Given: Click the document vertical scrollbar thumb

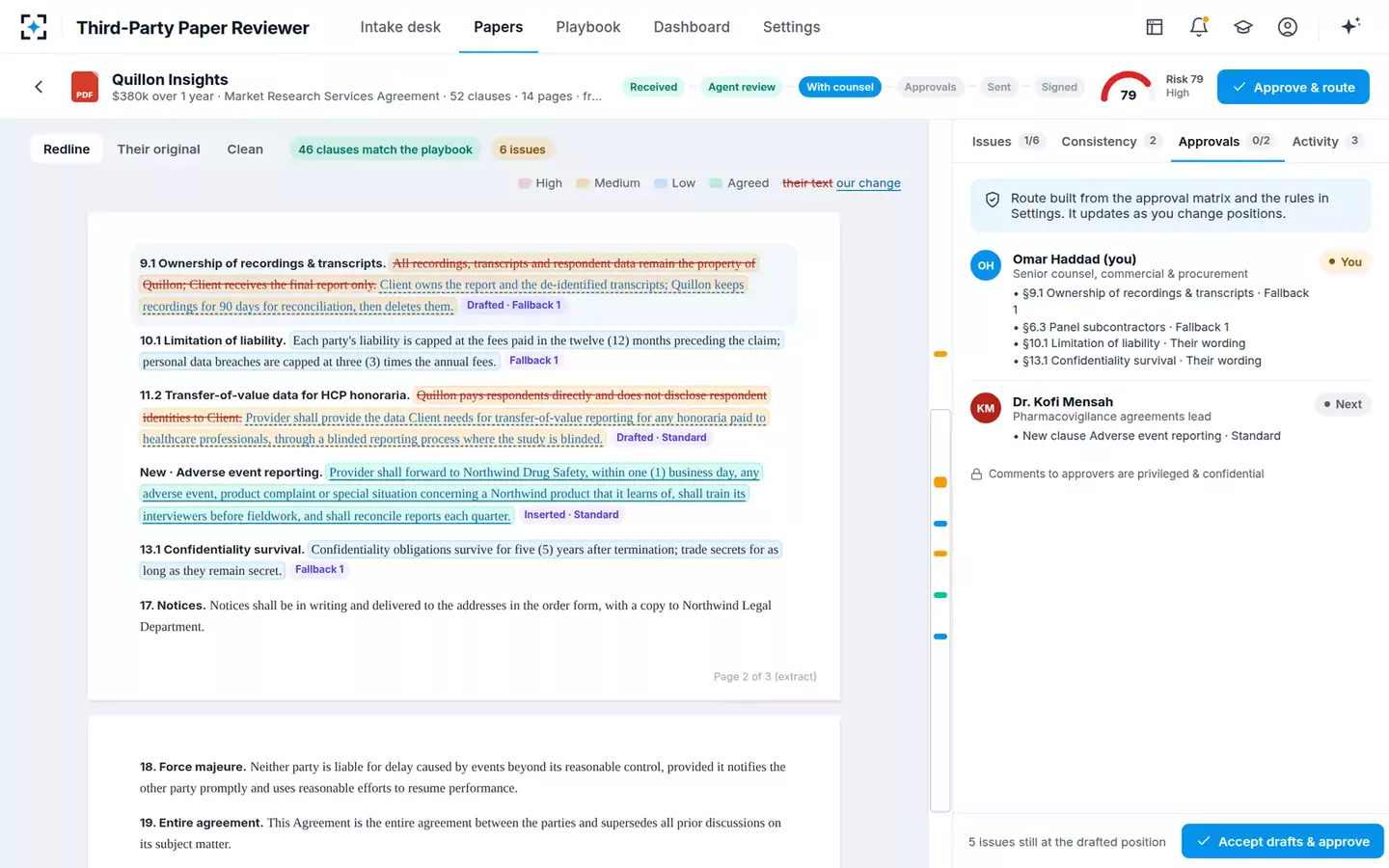Looking at the screenshot, I should [x=940, y=610].
